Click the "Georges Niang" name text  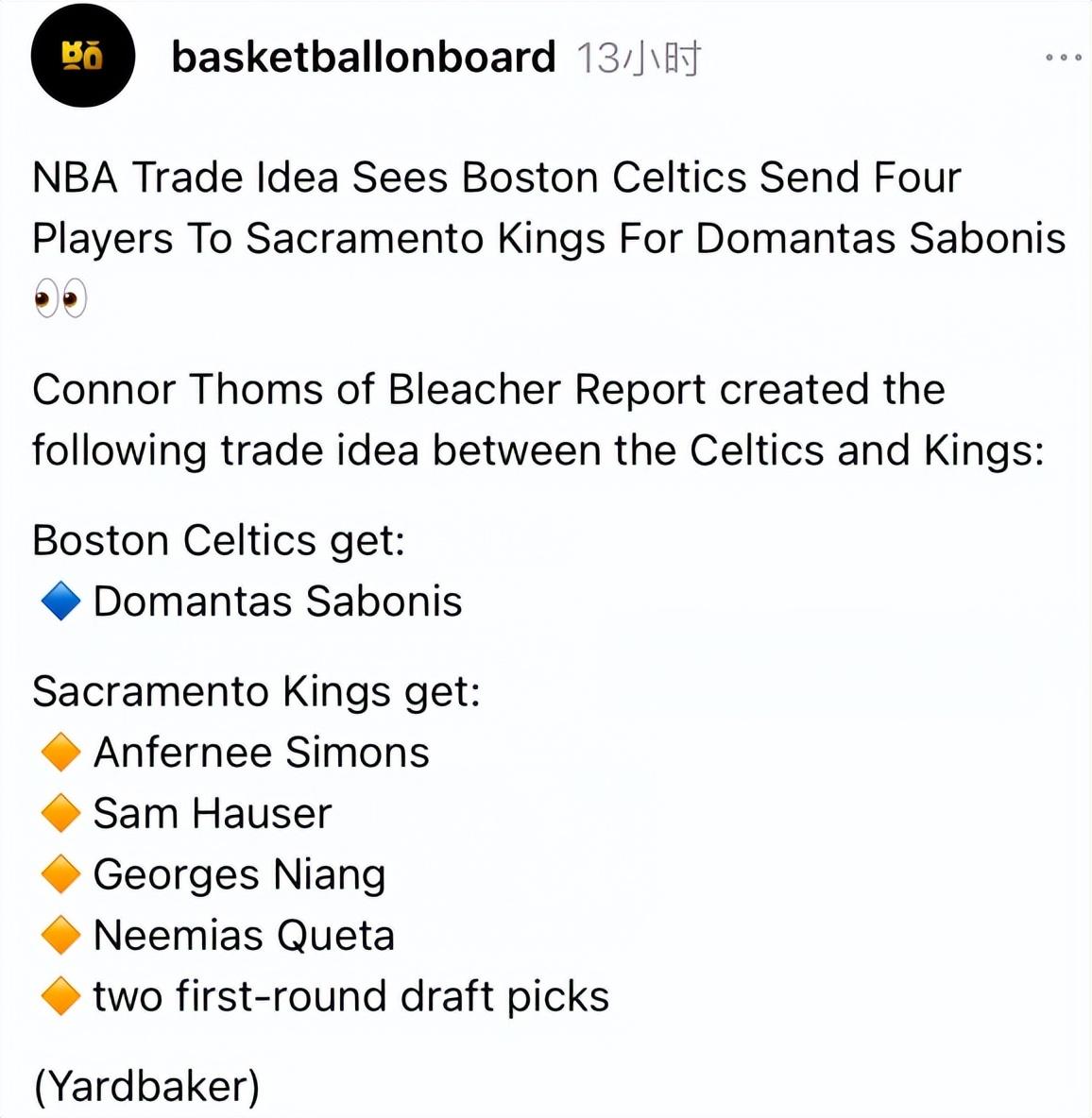click(x=239, y=874)
